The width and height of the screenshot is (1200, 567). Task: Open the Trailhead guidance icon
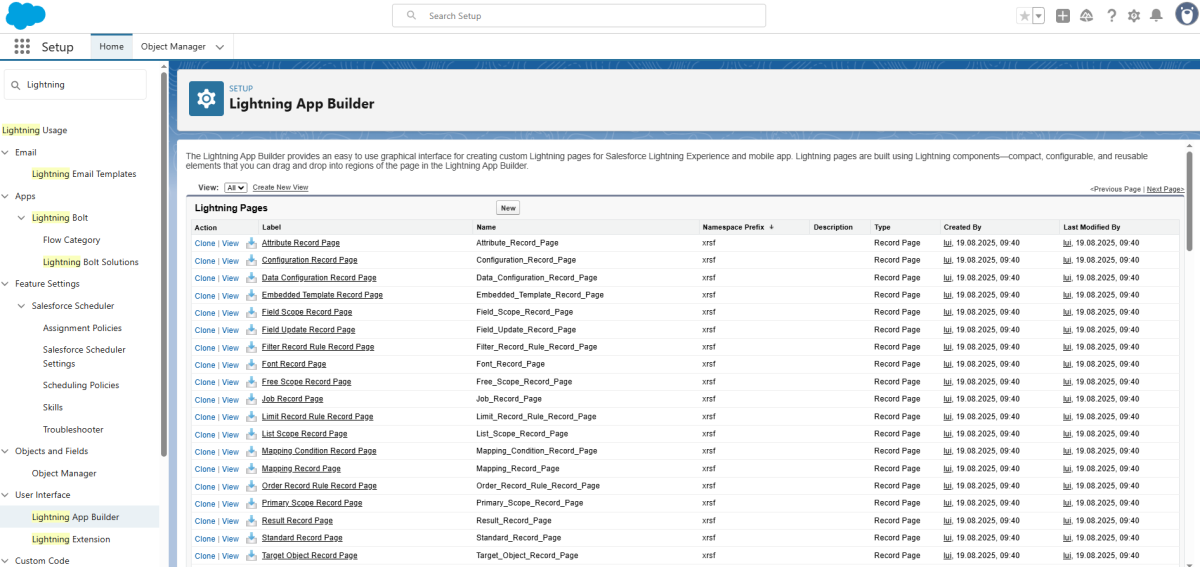[x=1086, y=16]
